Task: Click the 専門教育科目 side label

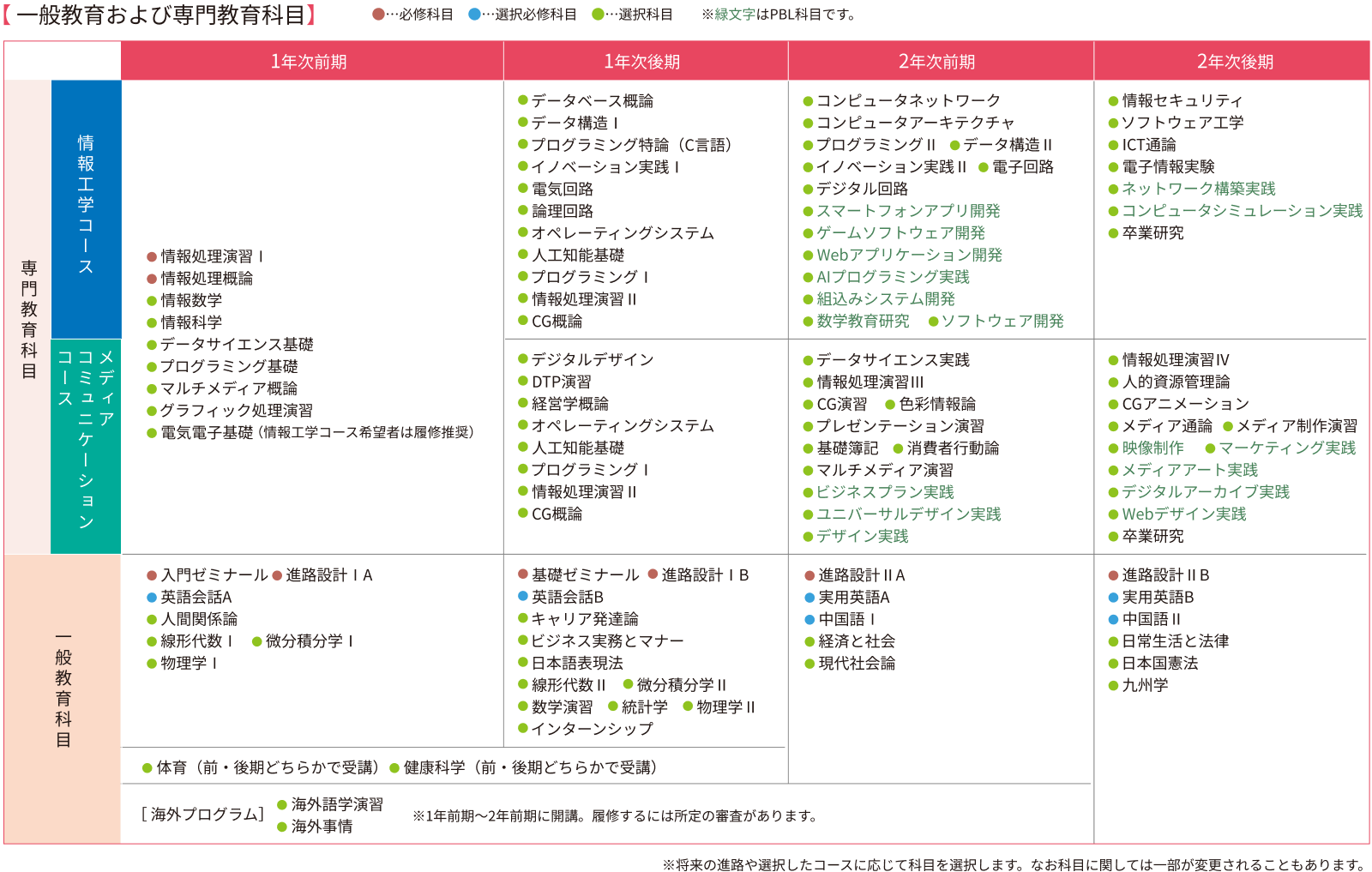Action: click(28, 317)
